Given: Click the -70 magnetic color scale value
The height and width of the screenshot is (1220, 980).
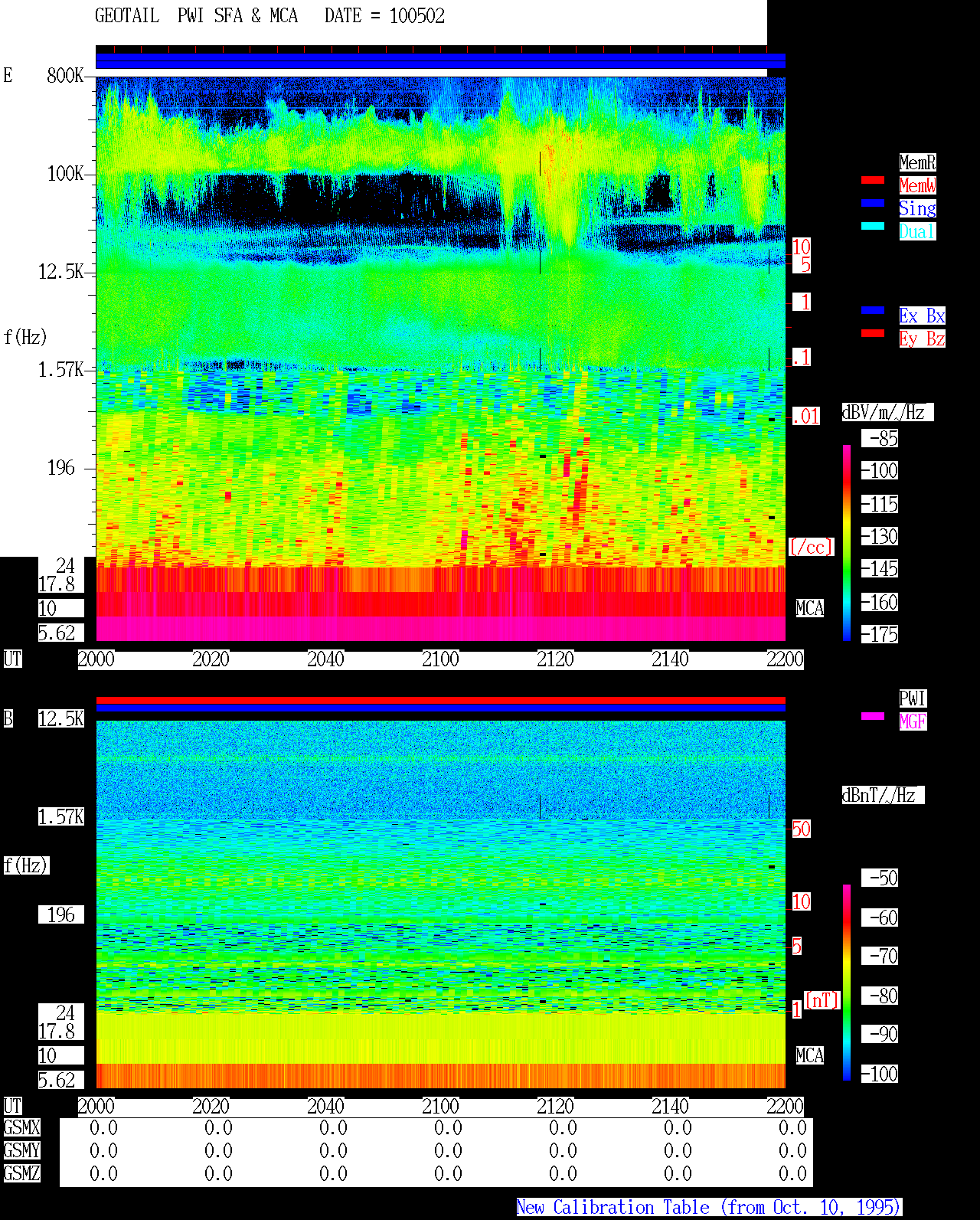Looking at the screenshot, I should 880,956.
